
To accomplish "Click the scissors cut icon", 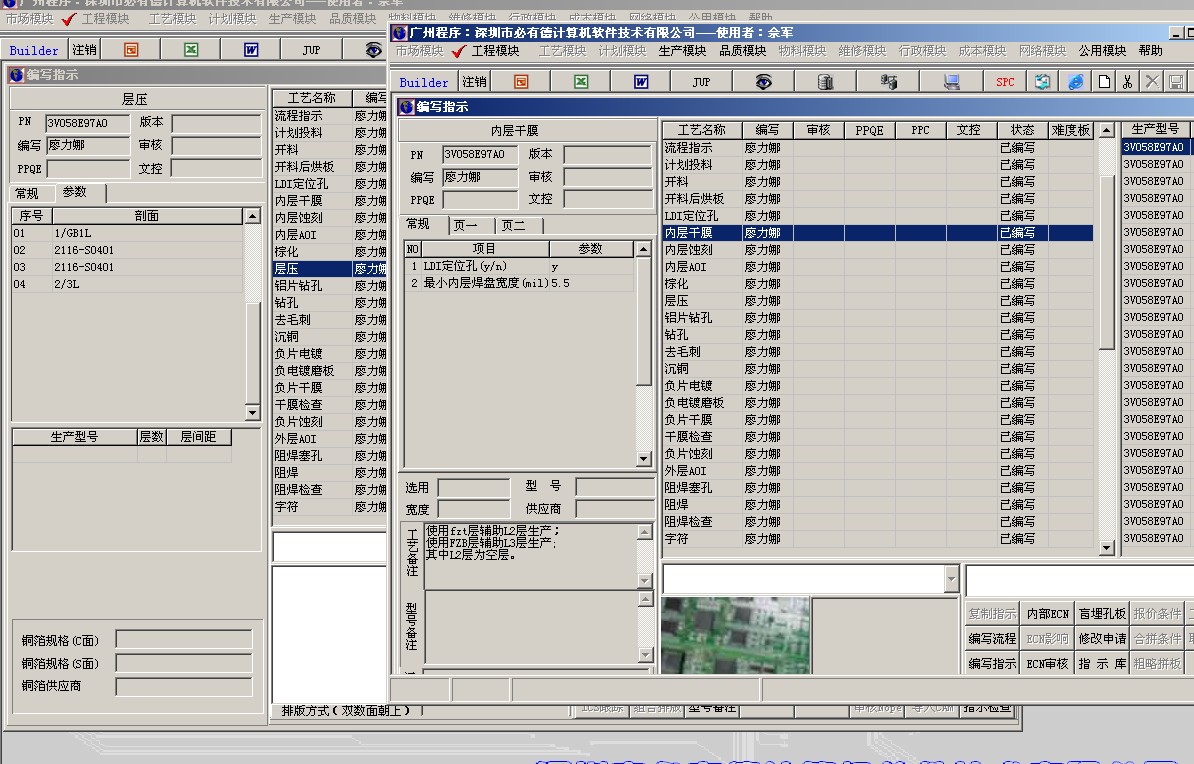I will (x=1128, y=82).
